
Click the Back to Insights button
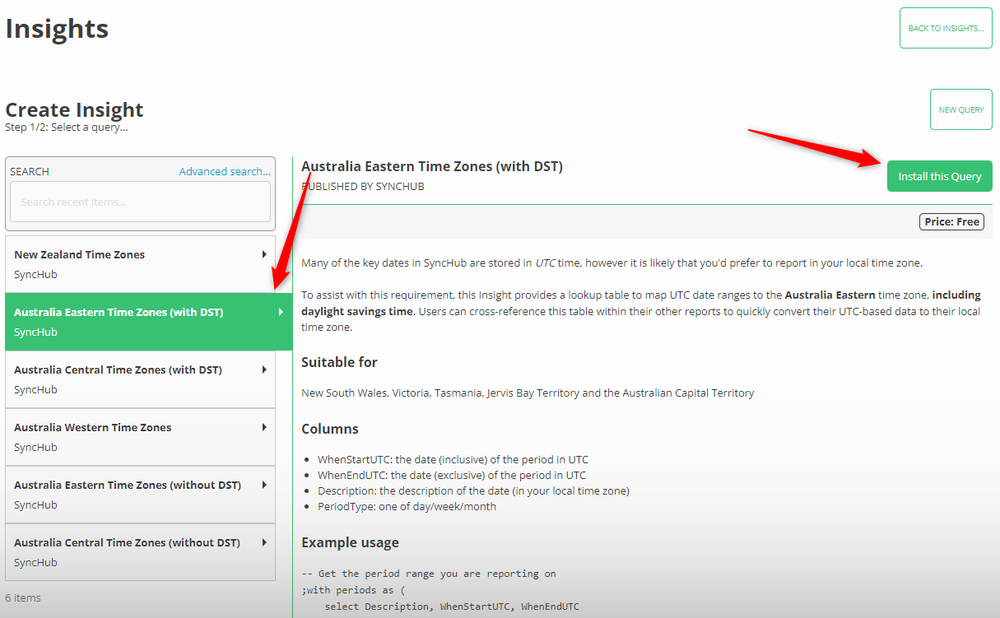coord(945,28)
